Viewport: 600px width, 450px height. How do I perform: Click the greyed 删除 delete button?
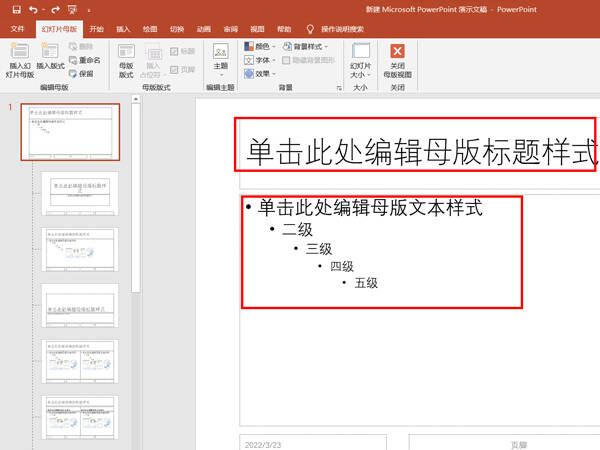pyautogui.click(x=81, y=46)
